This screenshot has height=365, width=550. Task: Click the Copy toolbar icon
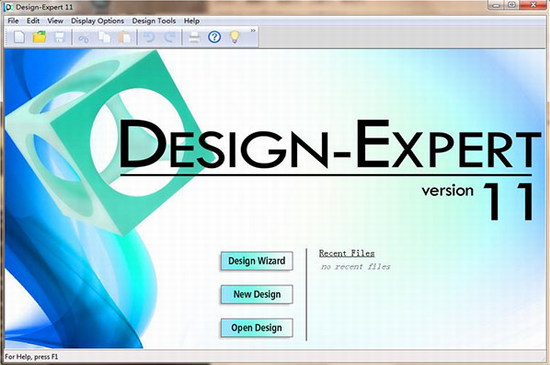coord(104,37)
